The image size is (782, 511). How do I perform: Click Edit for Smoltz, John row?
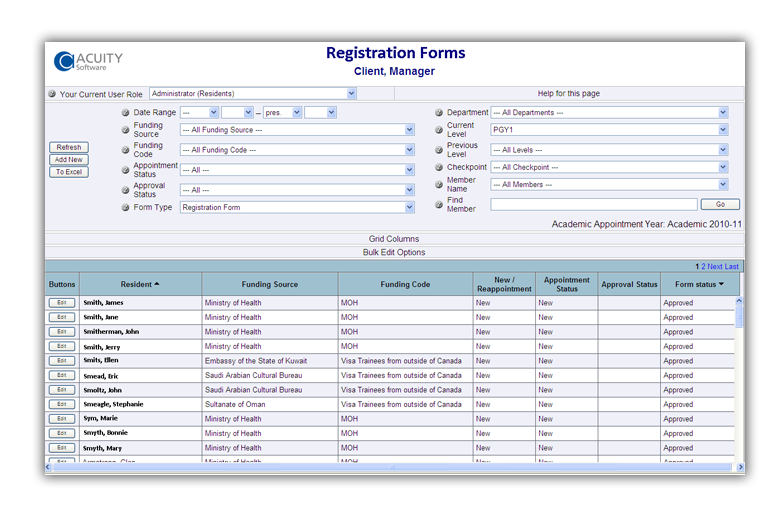62,389
